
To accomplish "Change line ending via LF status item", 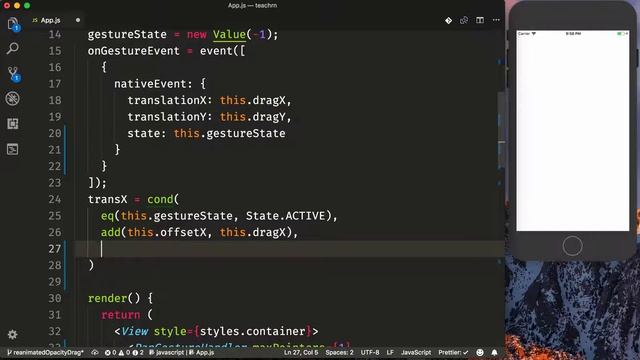I will pyautogui.click(x=390, y=352).
